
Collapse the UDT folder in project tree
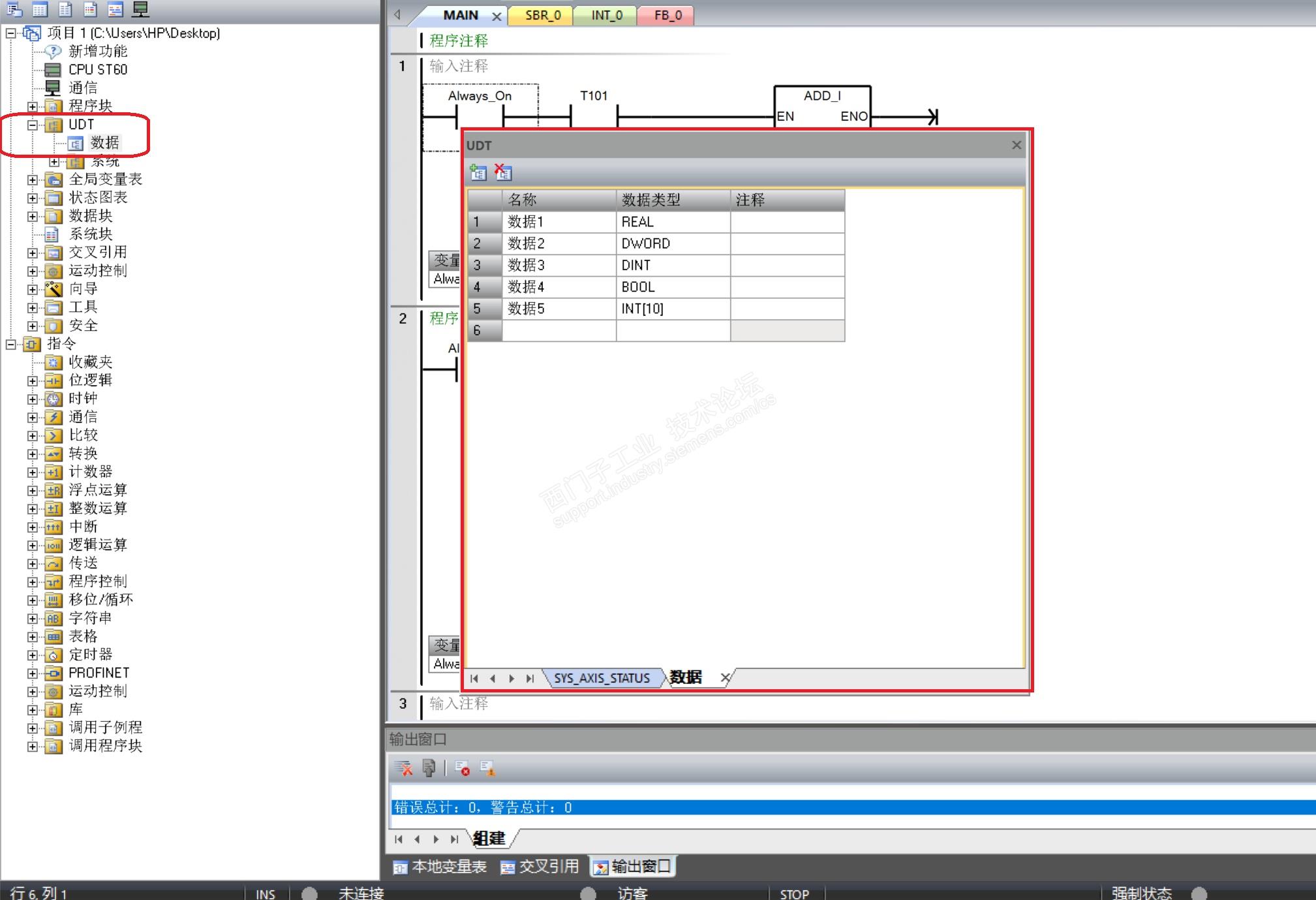[x=33, y=124]
